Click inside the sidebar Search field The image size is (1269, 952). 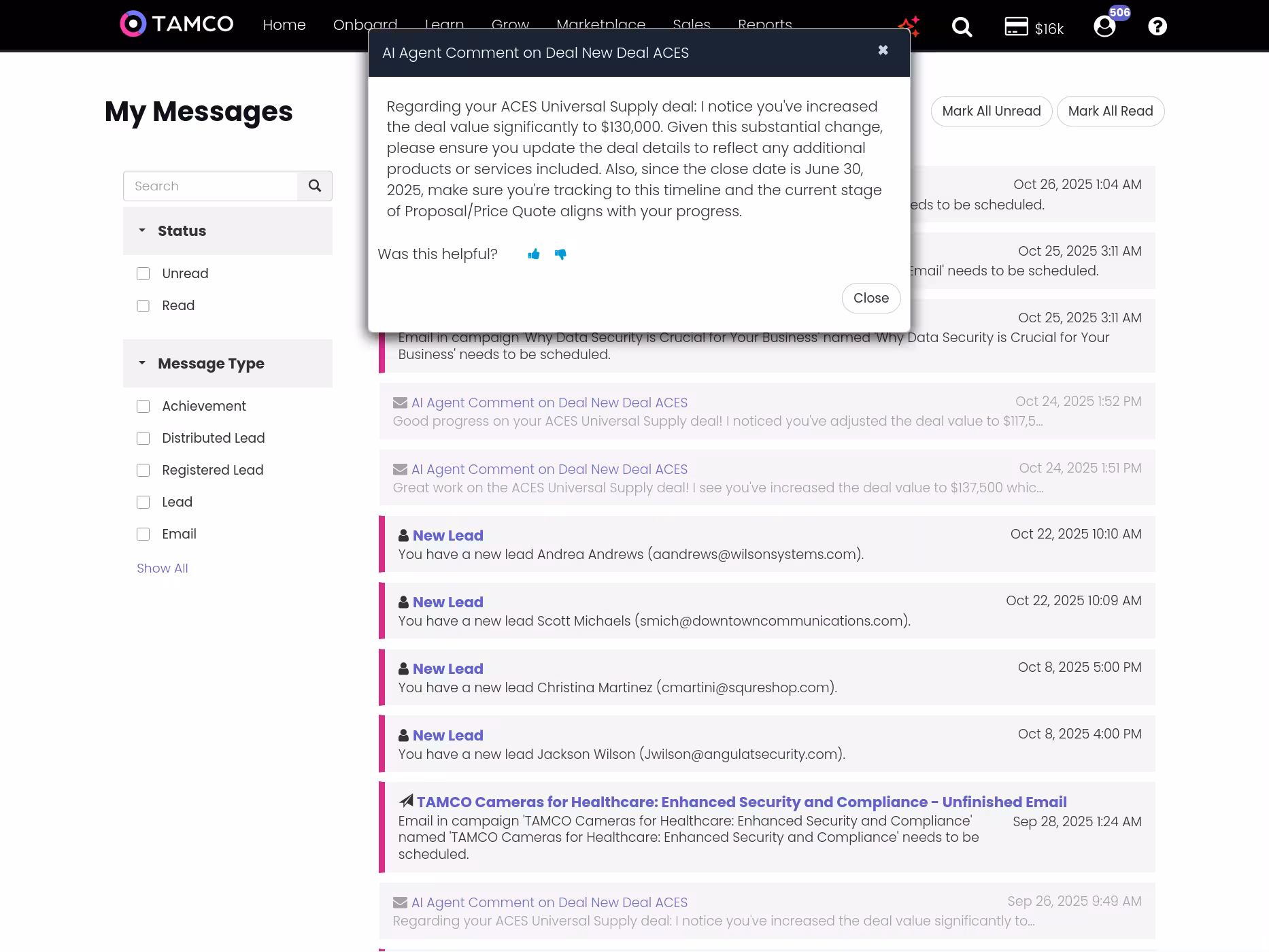coord(211,186)
